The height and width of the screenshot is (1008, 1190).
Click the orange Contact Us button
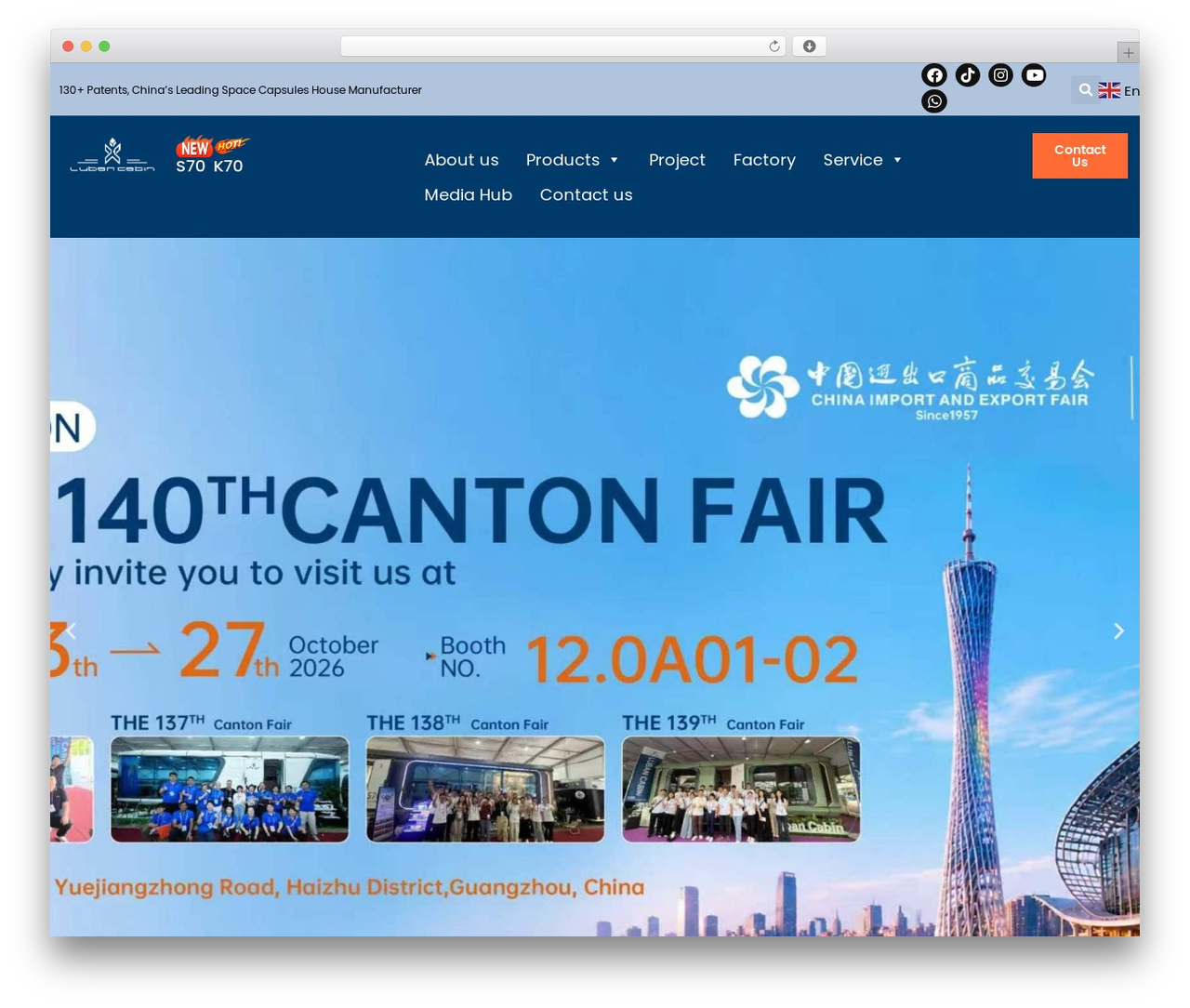click(x=1079, y=155)
